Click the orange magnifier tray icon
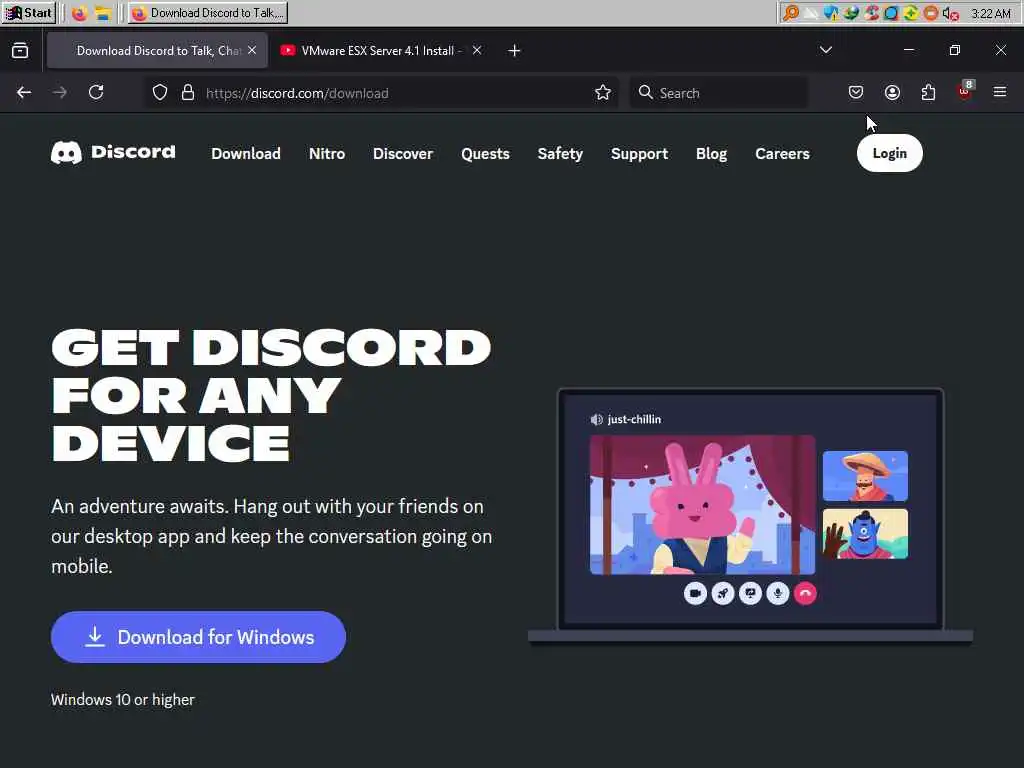 point(791,13)
